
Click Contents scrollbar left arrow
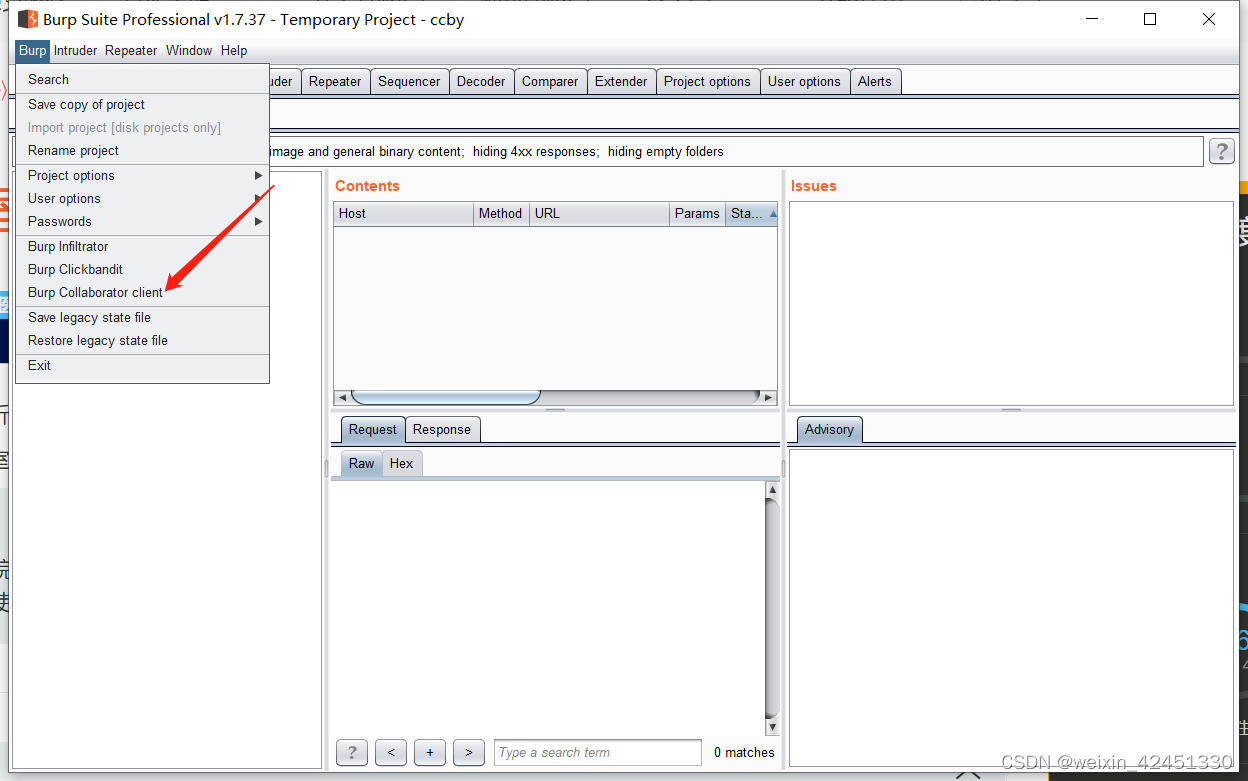point(342,397)
